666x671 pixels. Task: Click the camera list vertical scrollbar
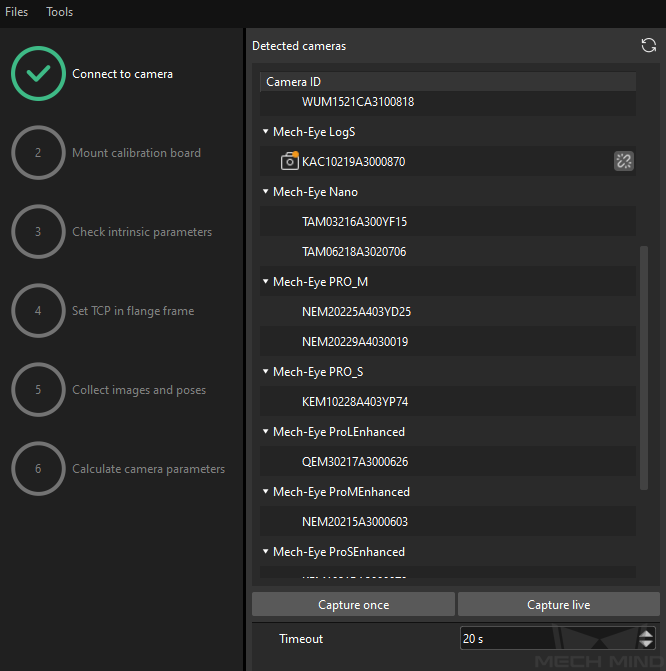click(x=644, y=368)
